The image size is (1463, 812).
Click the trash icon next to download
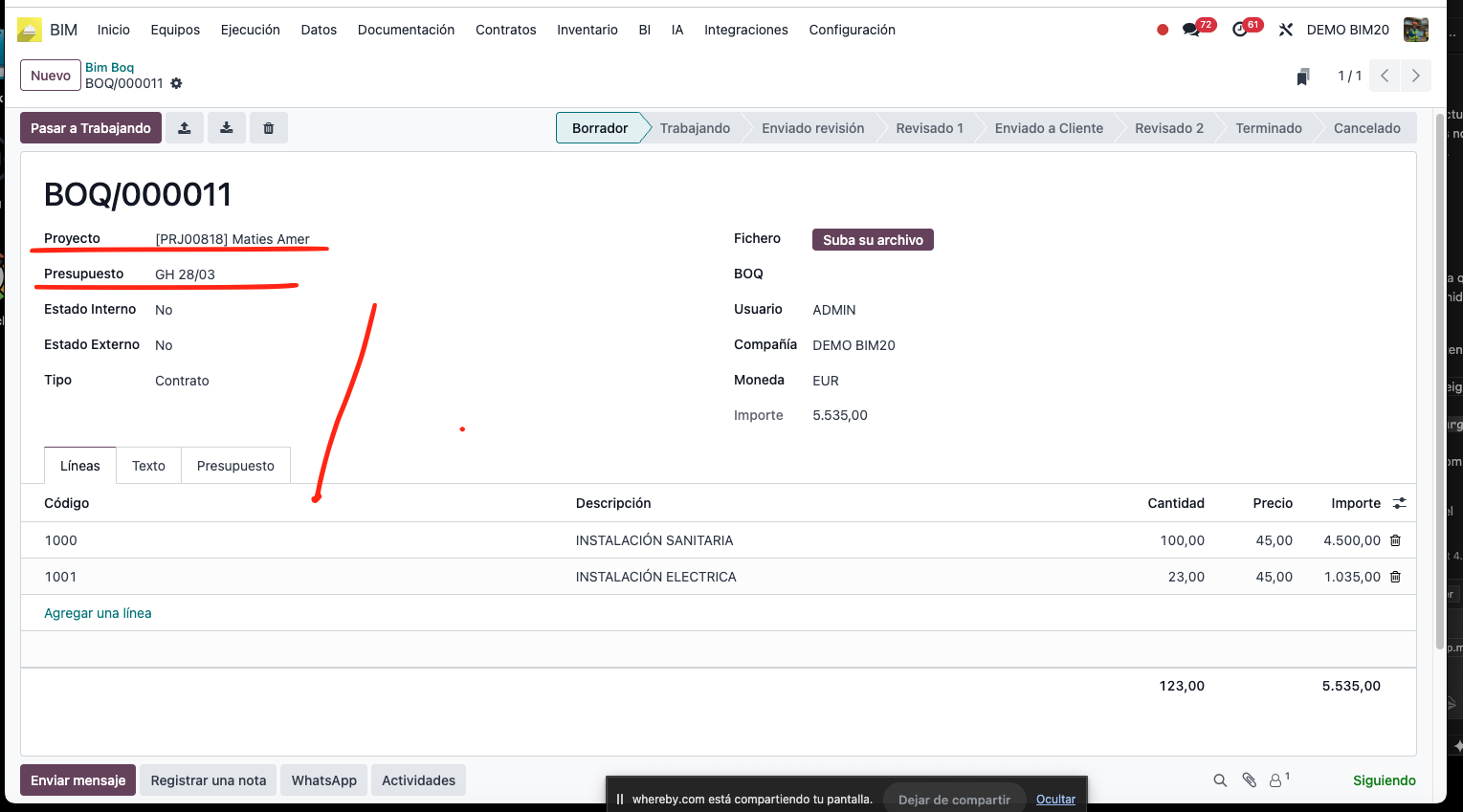coord(269,128)
